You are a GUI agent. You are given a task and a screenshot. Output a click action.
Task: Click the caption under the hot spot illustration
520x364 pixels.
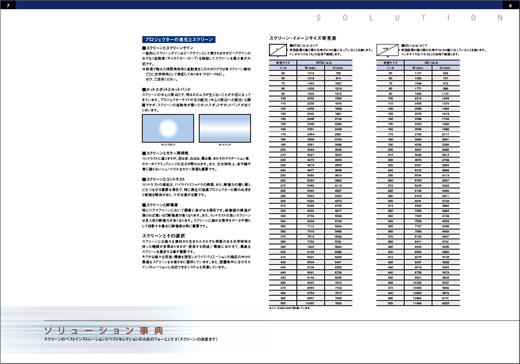[168, 145]
